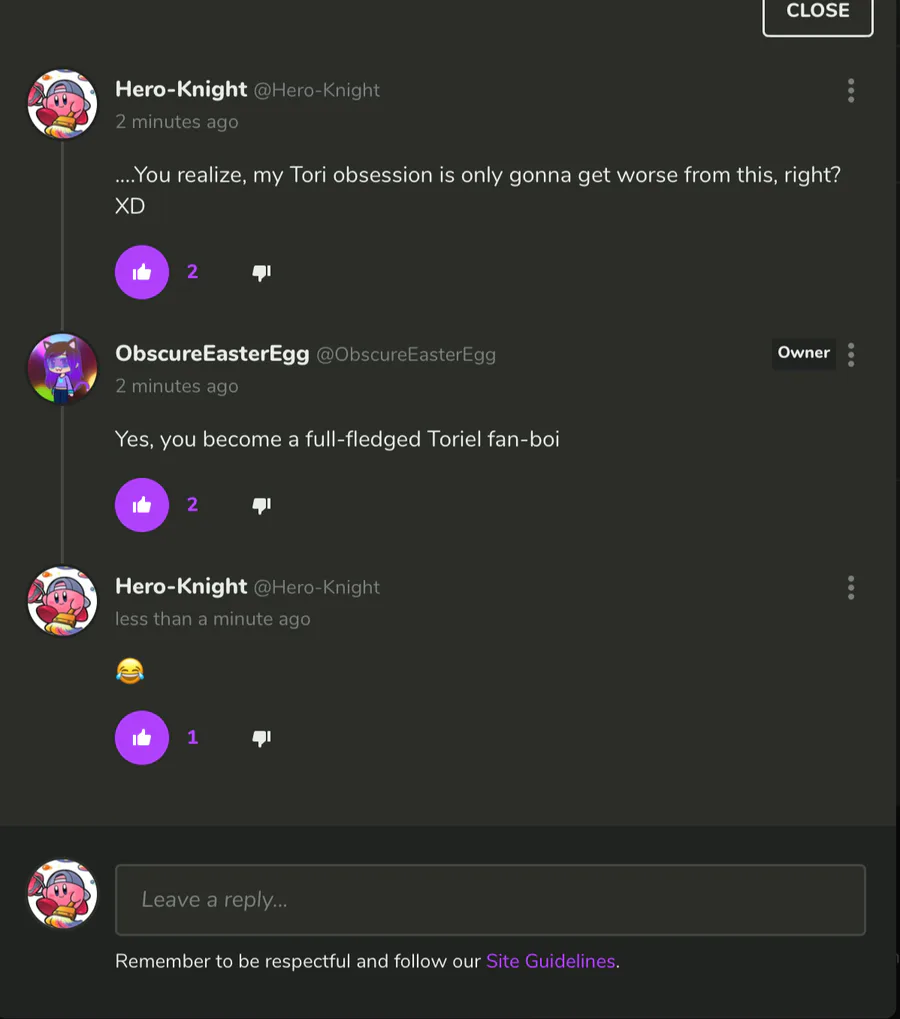The image size is (900, 1019).
Task: Click Hero-Knight's avatar on the top comment
Action: pos(62,104)
